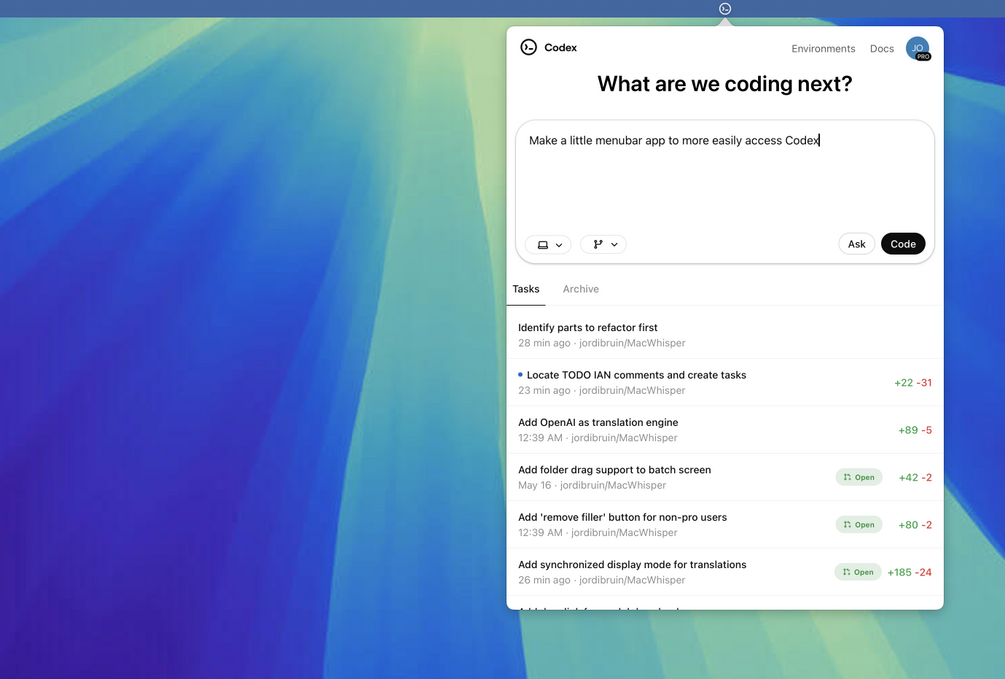Open 'Identify parts to refactor first' task
The image size is (1005, 679).
point(725,335)
